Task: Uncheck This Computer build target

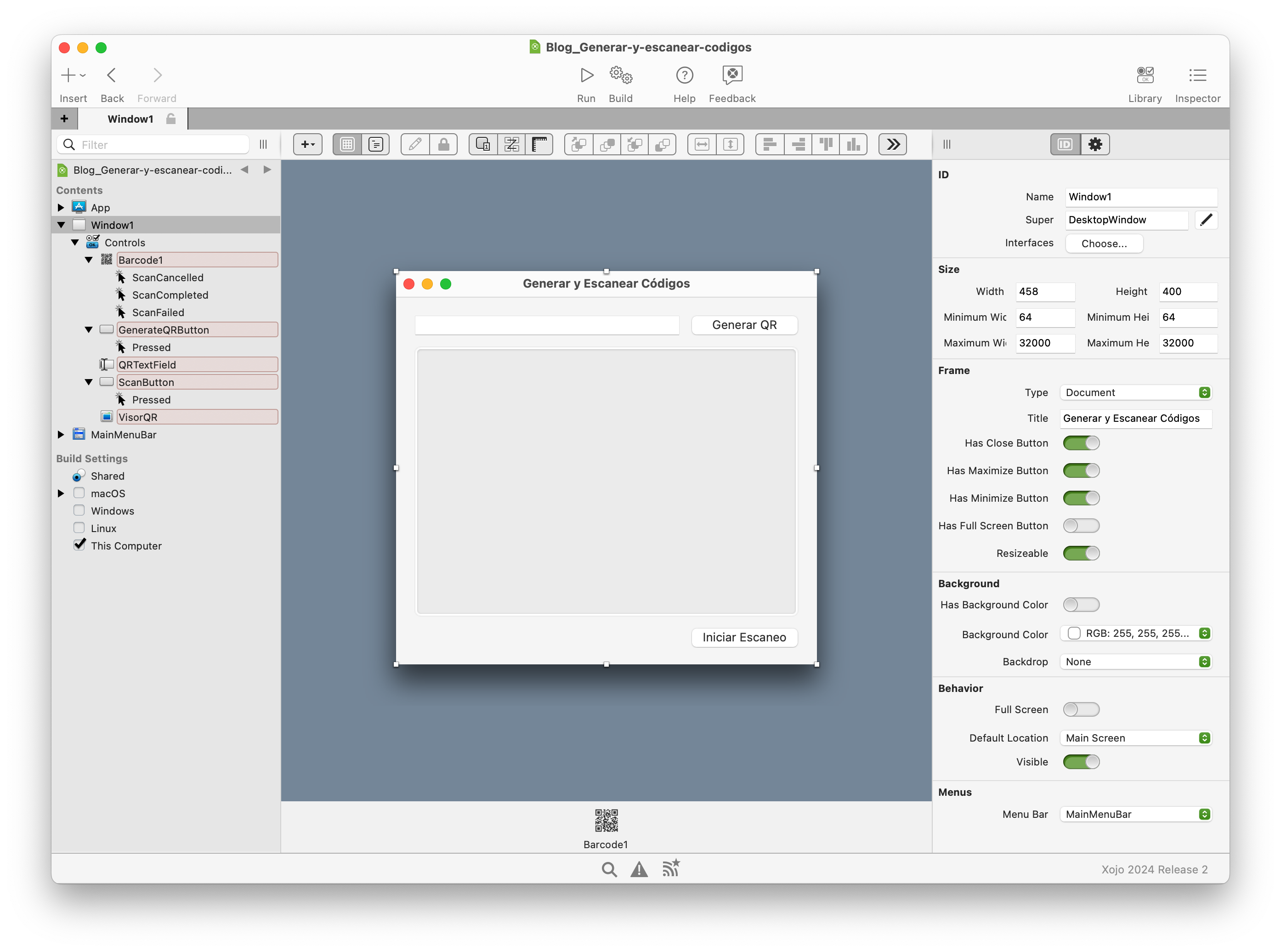Action: click(79, 544)
